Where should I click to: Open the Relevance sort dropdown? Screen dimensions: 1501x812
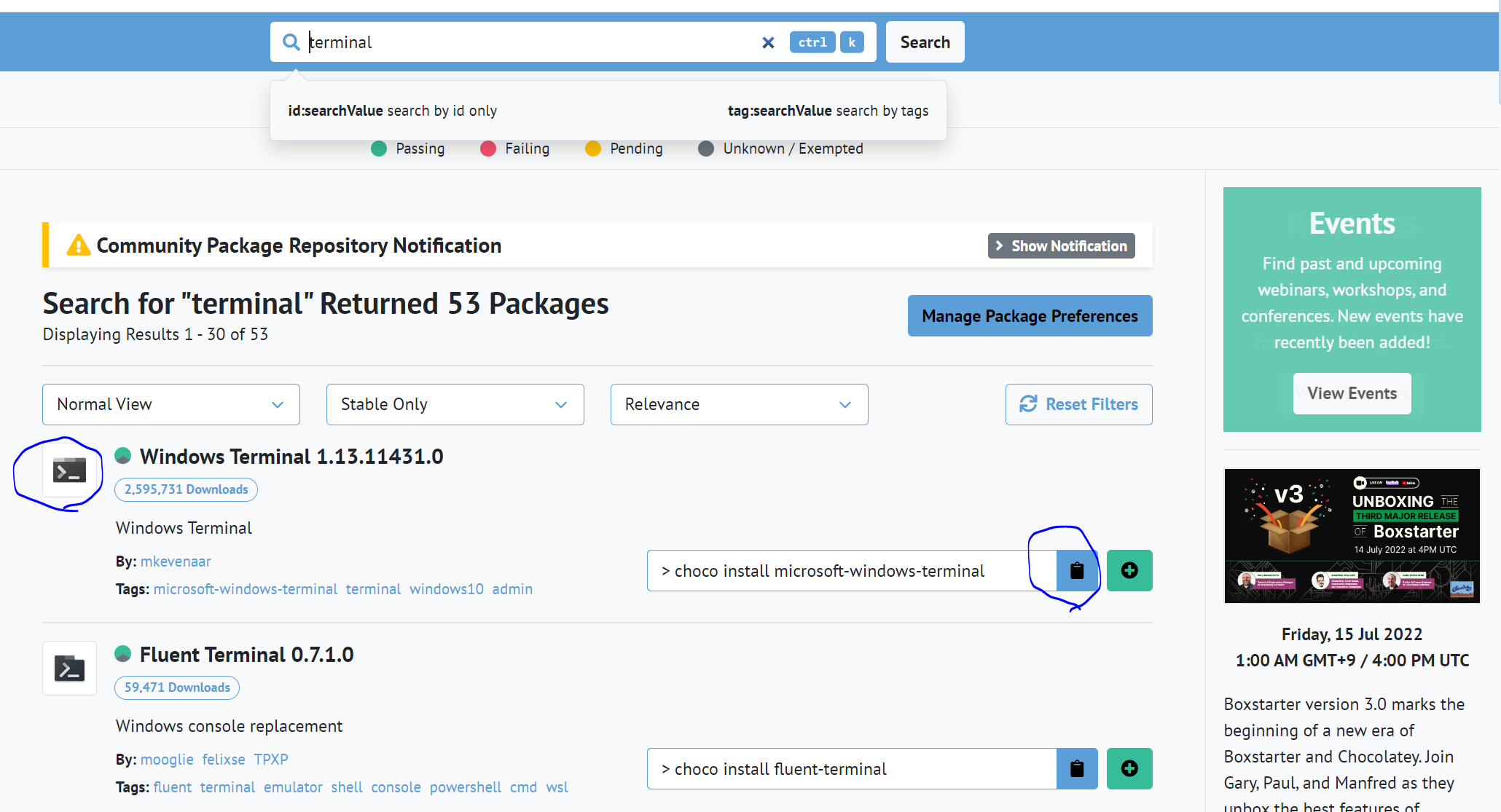pyautogui.click(x=739, y=404)
